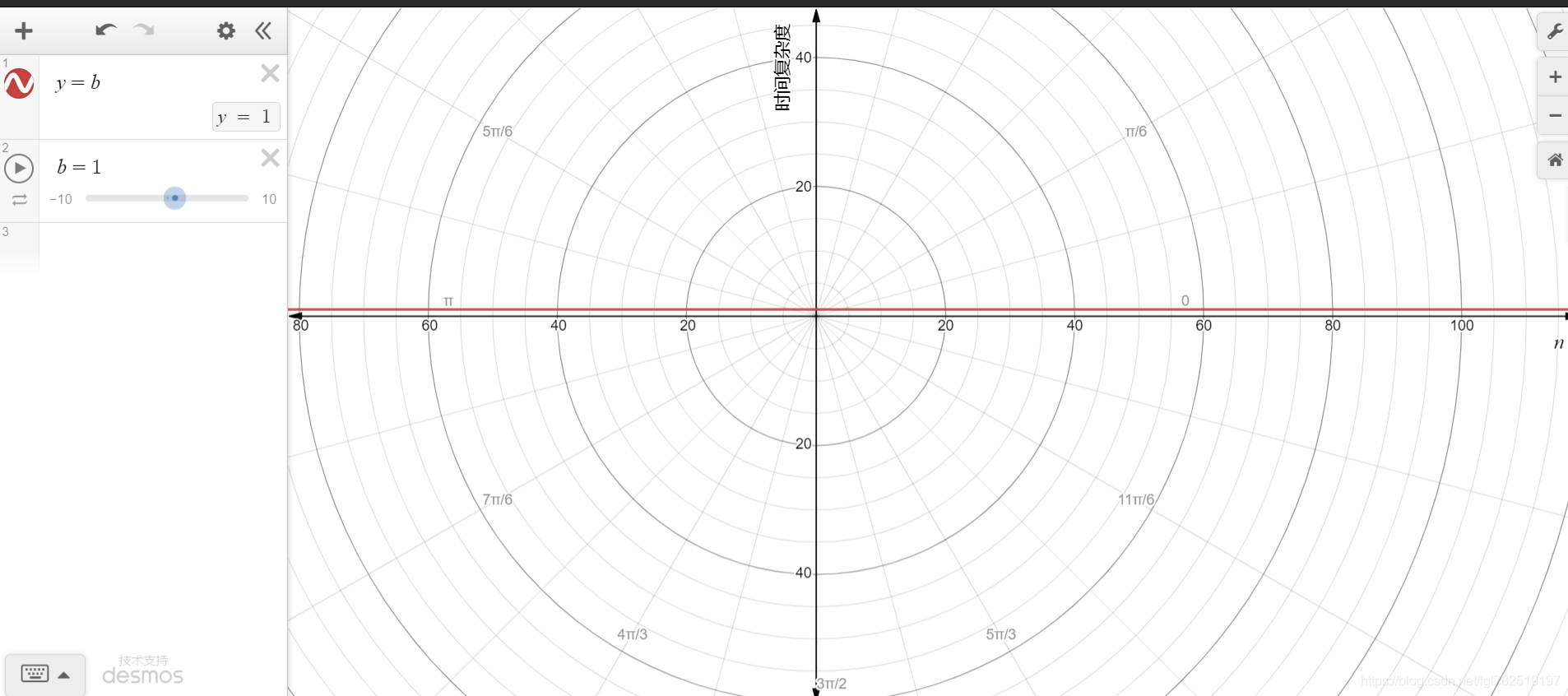Click the 5π/3 angle label
1568x696 pixels.
point(1001,634)
